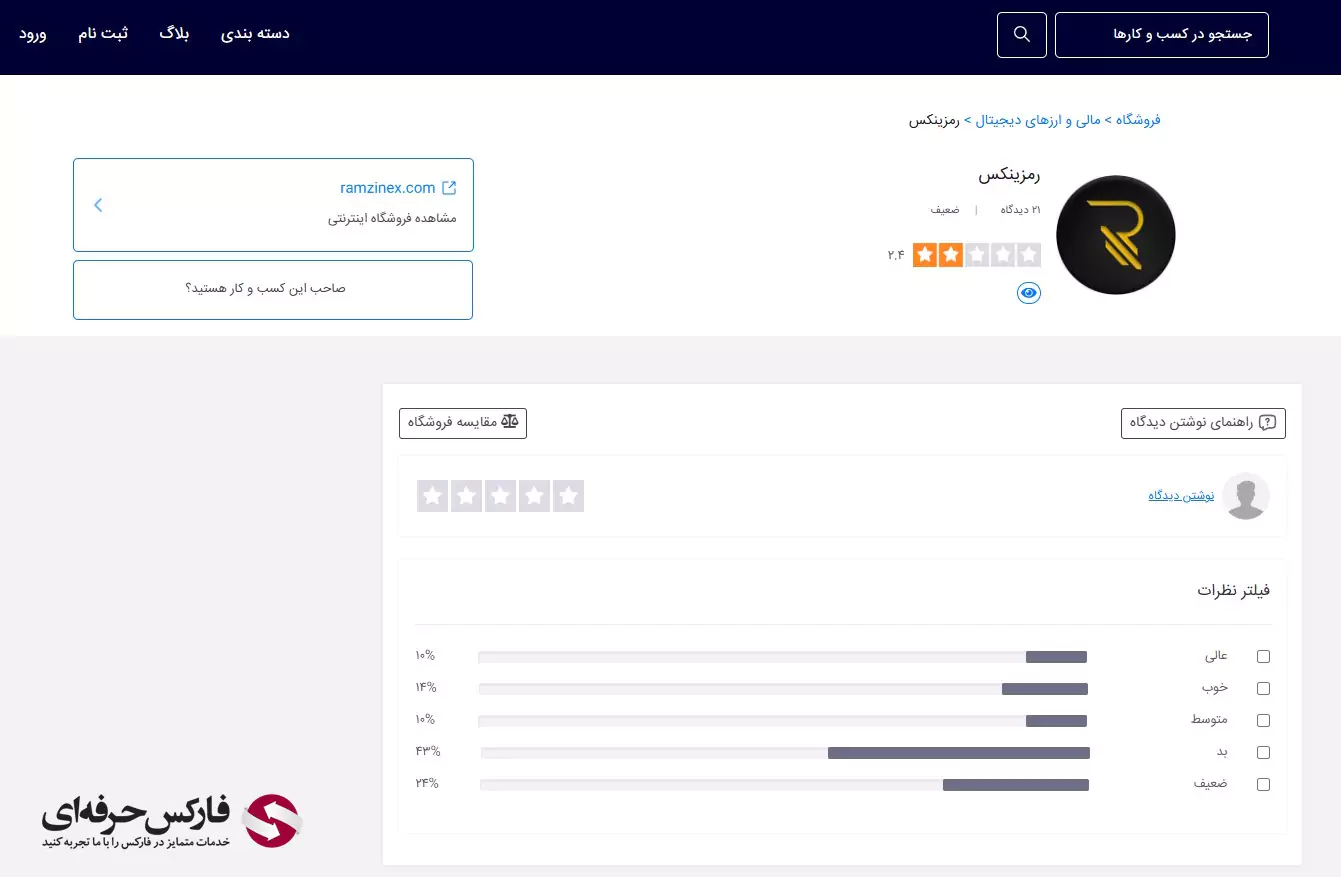Select the middle star in write-review rating
Image resolution: width=1341 pixels, height=877 pixels.
500,496
